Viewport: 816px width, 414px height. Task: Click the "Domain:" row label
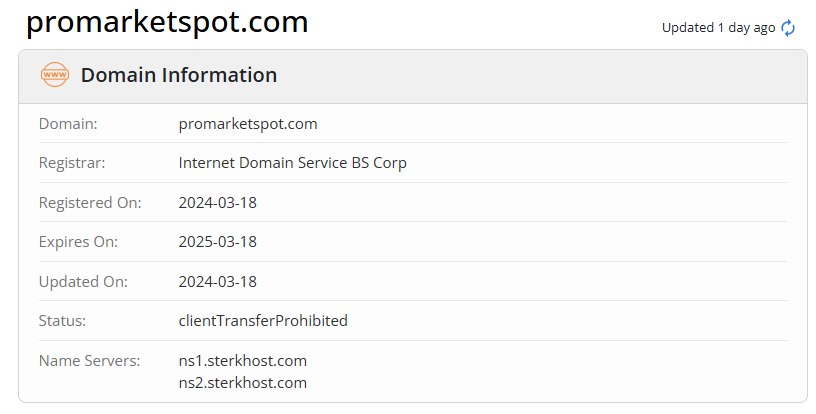tap(68, 124)
